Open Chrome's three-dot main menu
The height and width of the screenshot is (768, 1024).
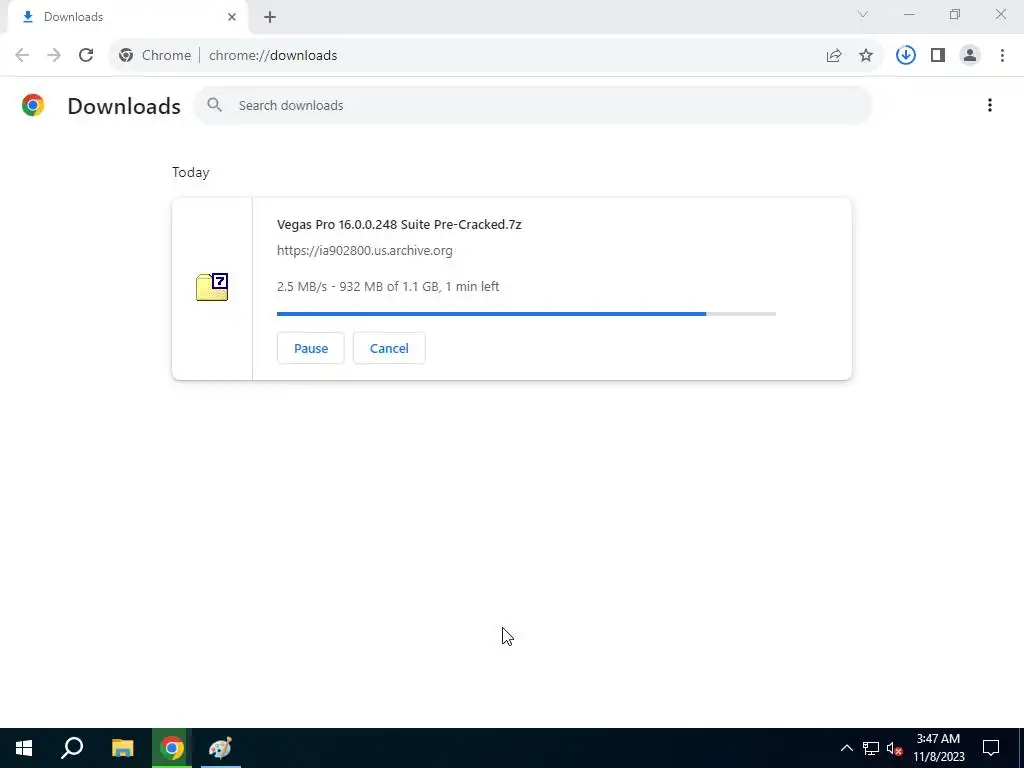pyautogui.click(x=1002, y=56)
